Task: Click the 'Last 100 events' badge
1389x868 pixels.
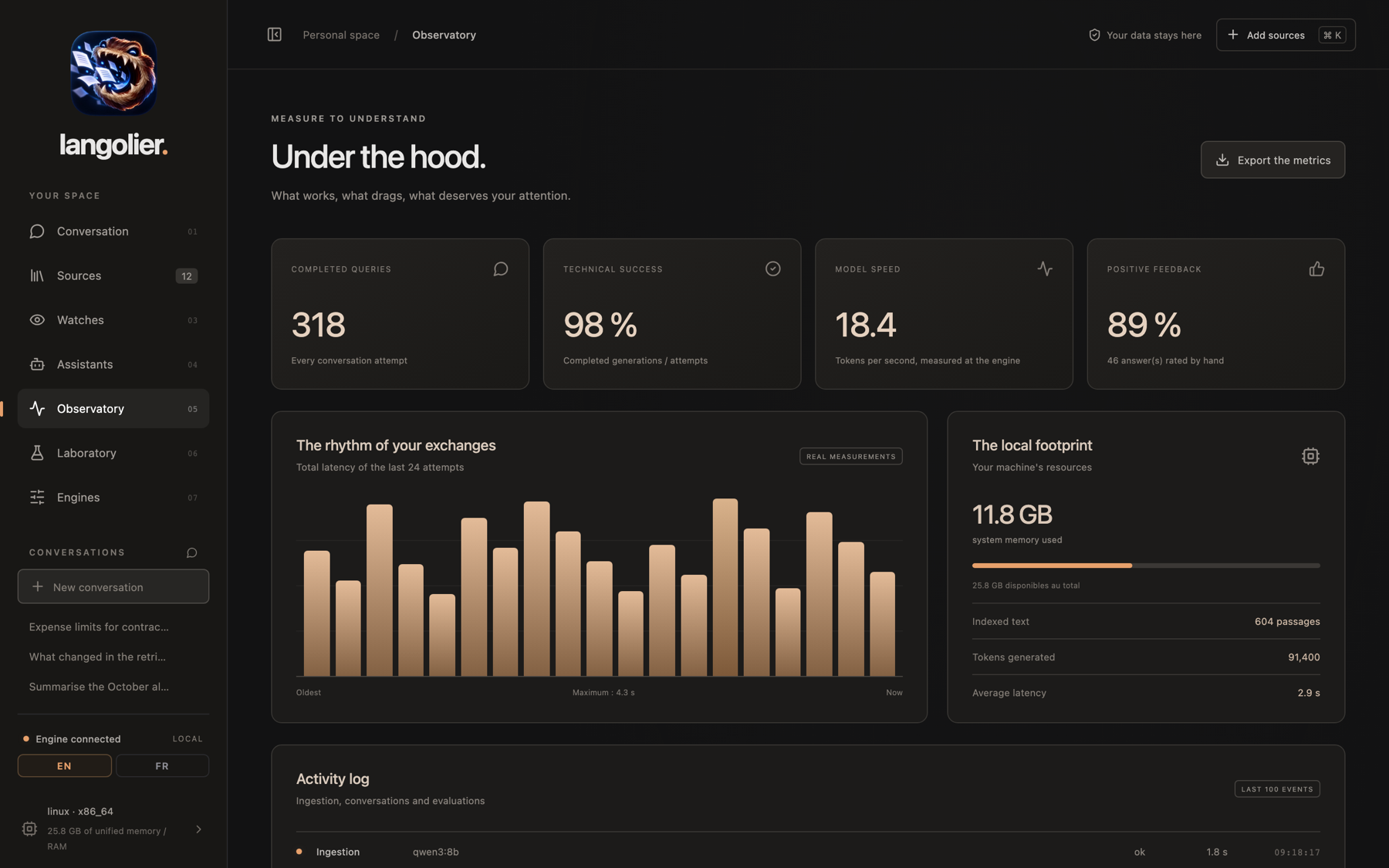Action: 1277,789
